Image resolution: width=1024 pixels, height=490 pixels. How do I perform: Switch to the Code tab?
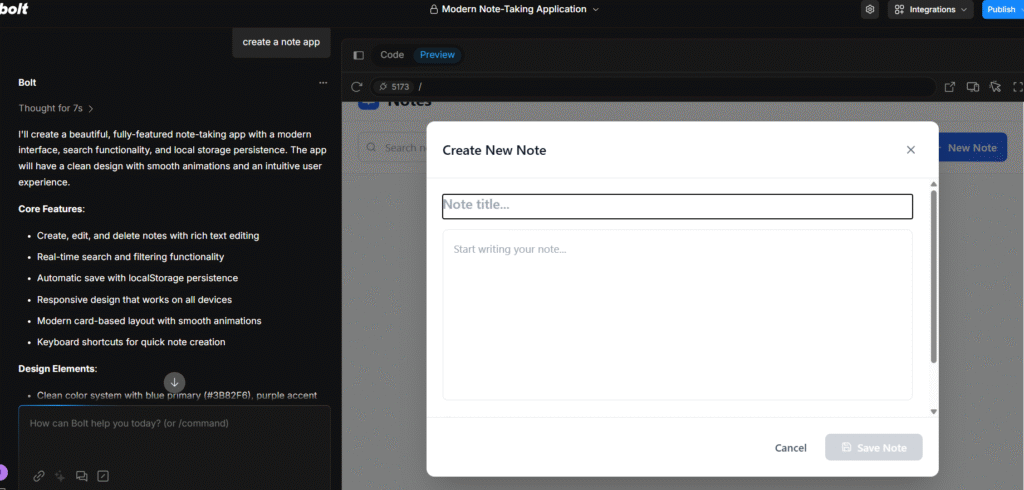click(x=392, y=55)
